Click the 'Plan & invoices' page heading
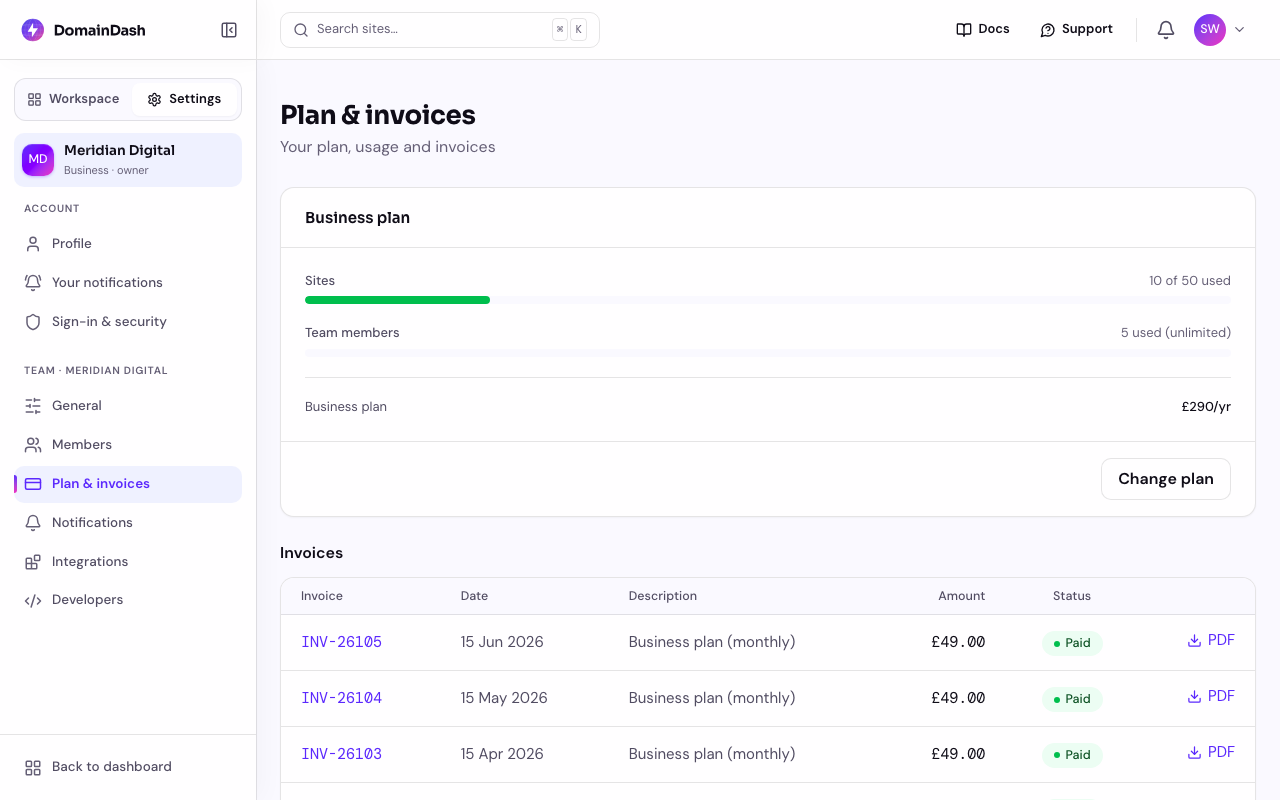Viewport: 1280px width, 800px height. click(378, 115)
